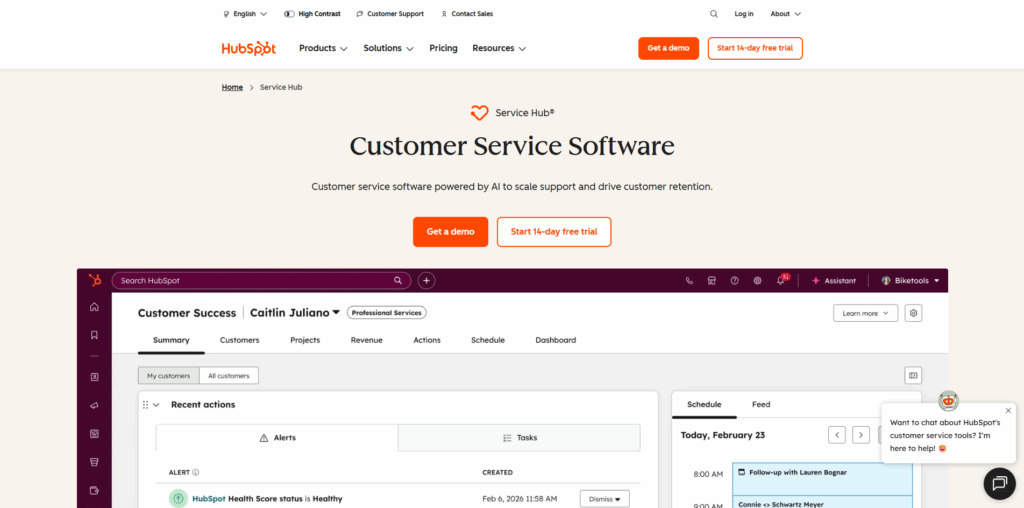Click the Assistant sparkle button
Viewport: 1024px width, 508px height.
pos(833,281)
